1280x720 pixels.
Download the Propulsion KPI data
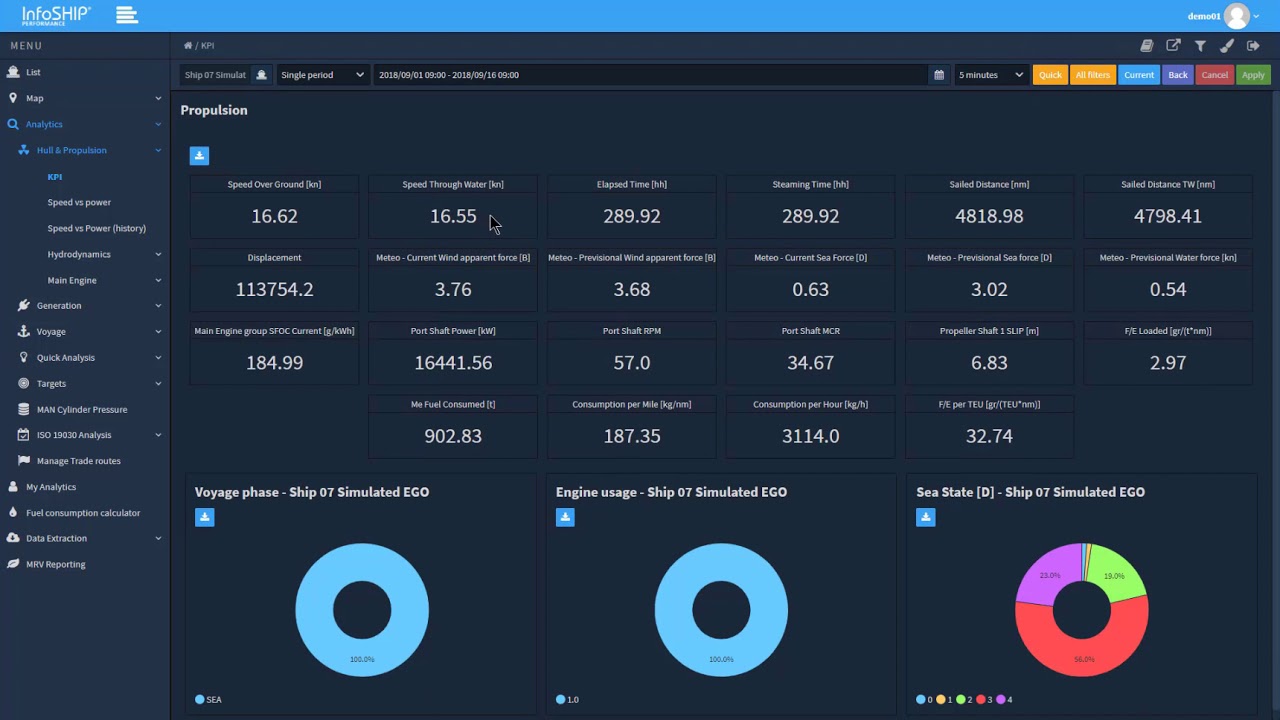[x=199, y=155]
